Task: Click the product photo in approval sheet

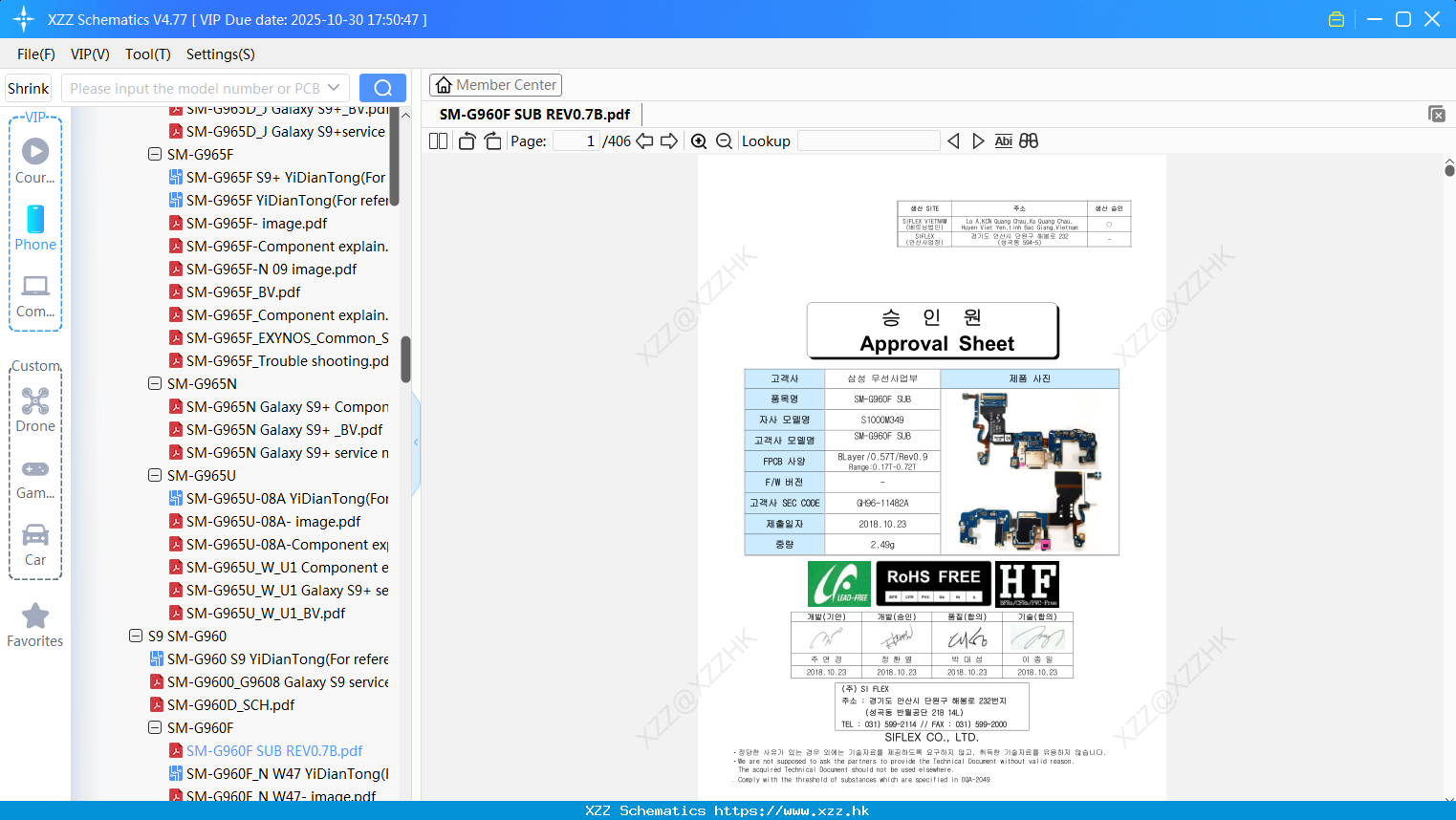Action: pyautogui.click(x=1030, y=471)
